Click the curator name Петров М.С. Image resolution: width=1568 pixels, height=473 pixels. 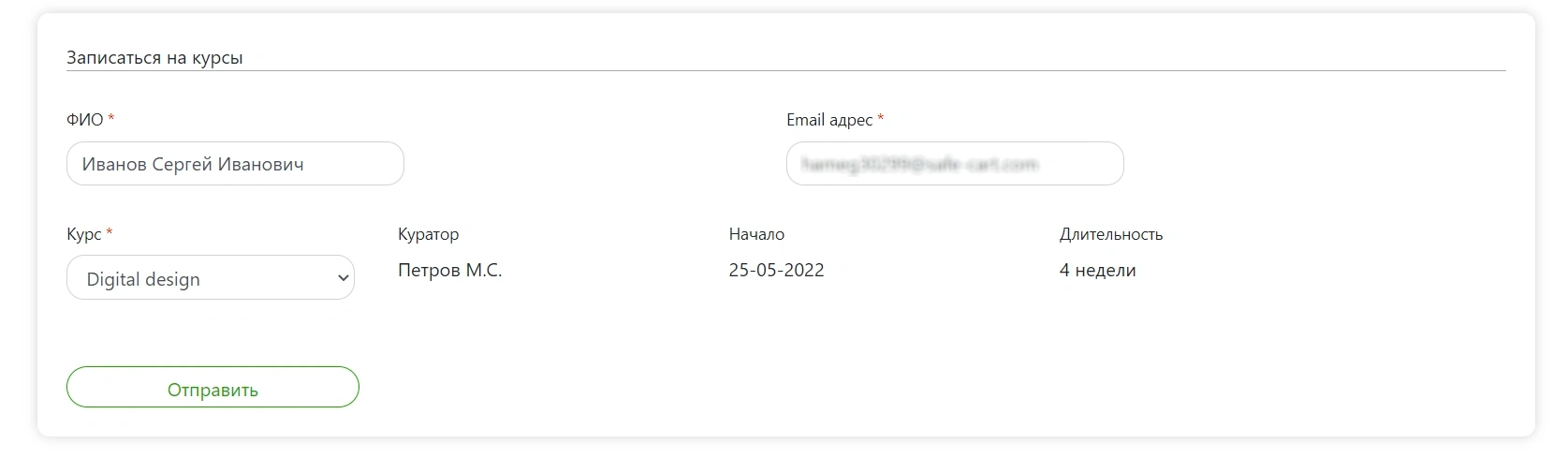(x=450, y=271)
